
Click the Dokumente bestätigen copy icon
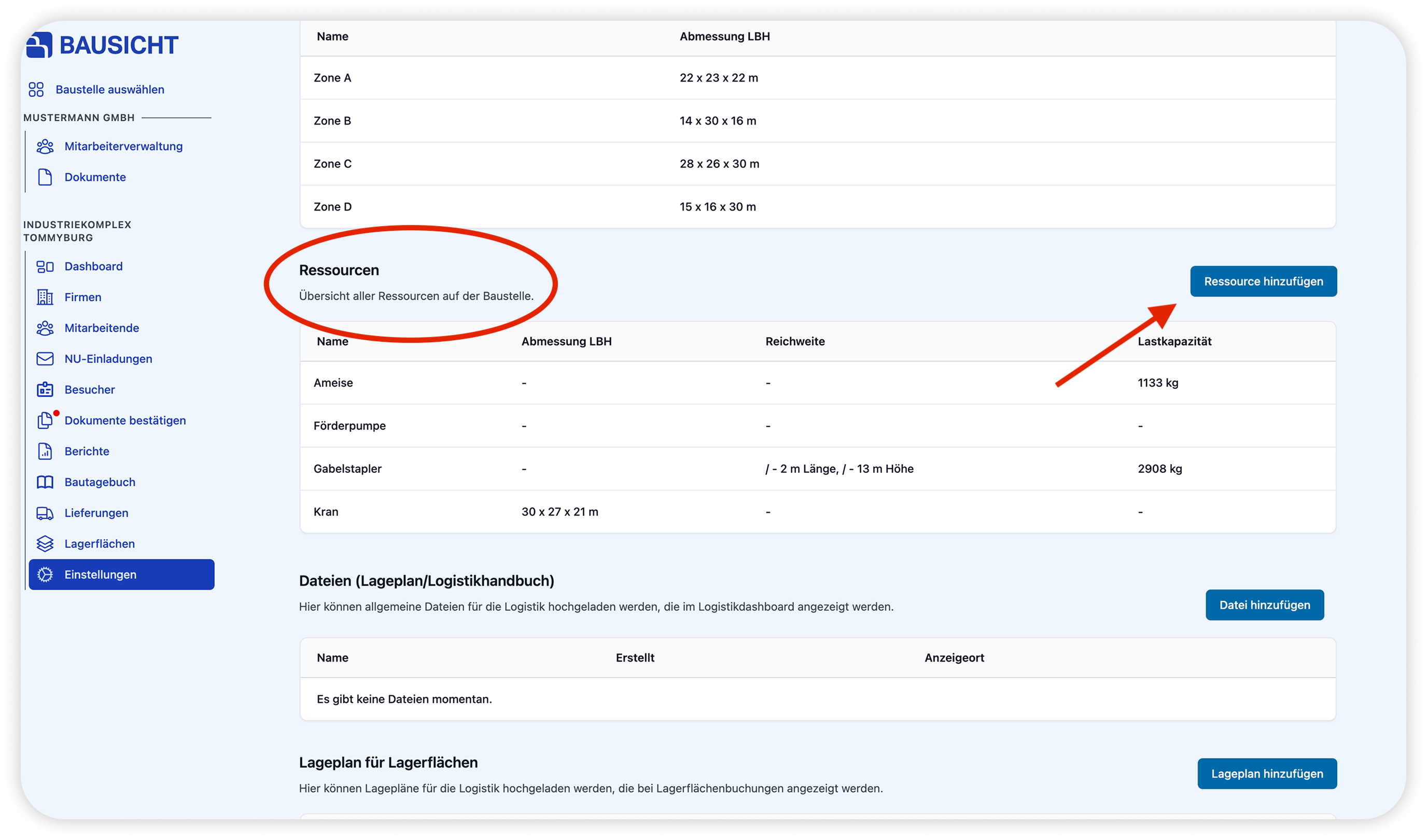[45, 421]
